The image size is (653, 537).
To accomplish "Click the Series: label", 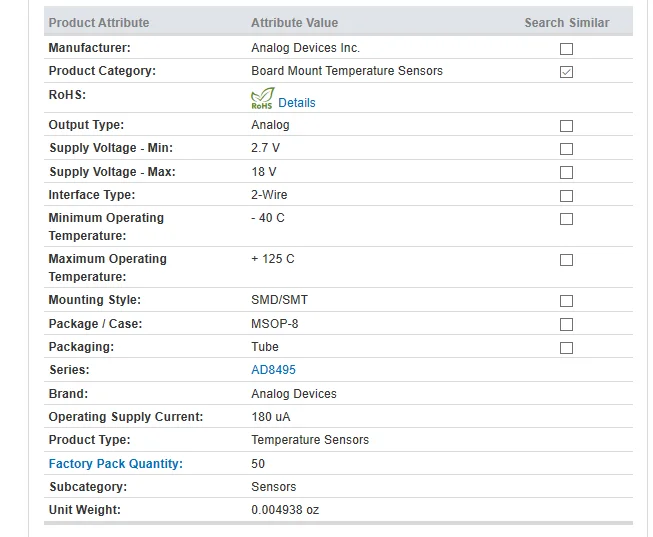I will point(69,370).
